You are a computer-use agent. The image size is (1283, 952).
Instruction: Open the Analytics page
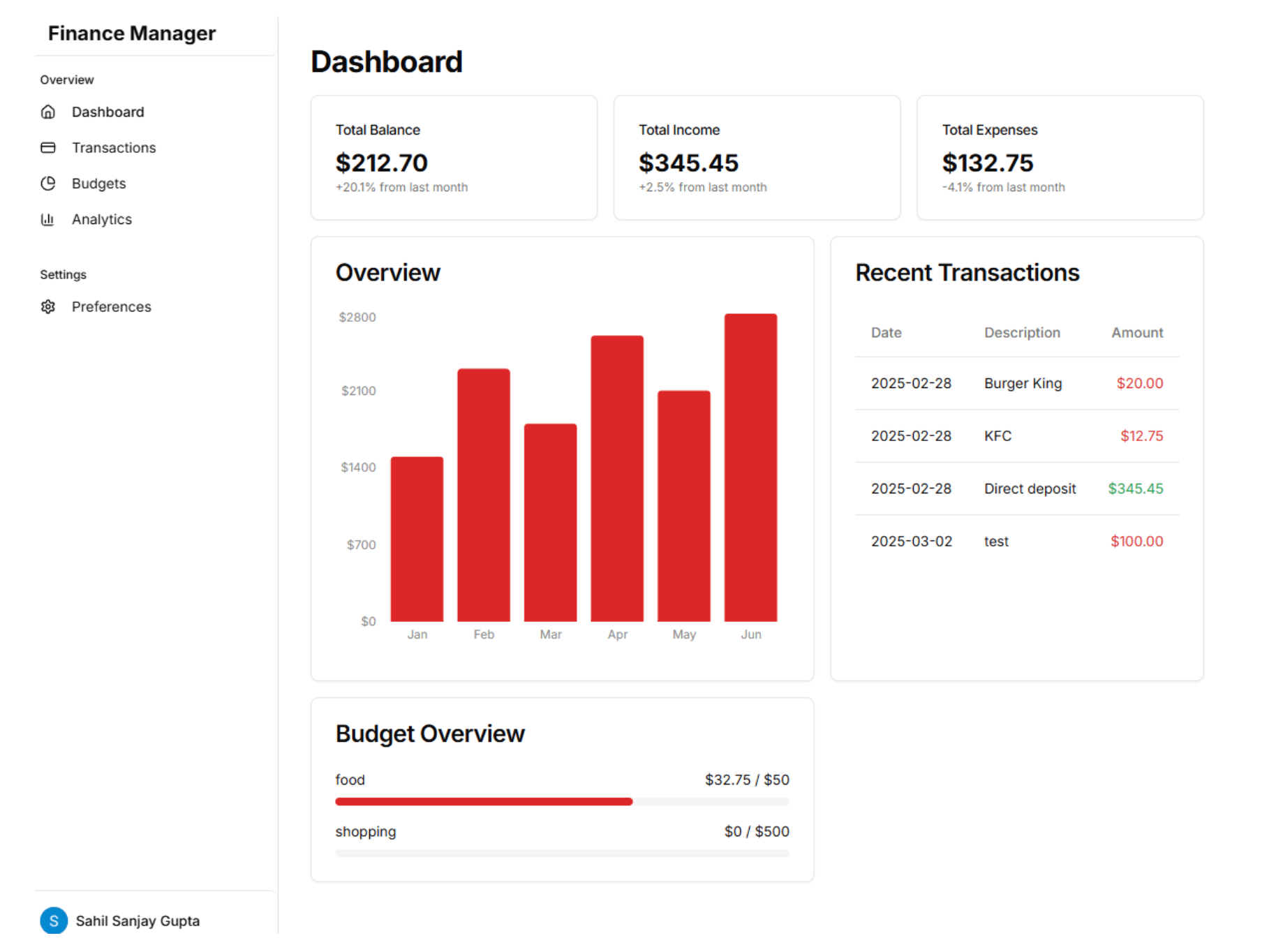(102, 219)
